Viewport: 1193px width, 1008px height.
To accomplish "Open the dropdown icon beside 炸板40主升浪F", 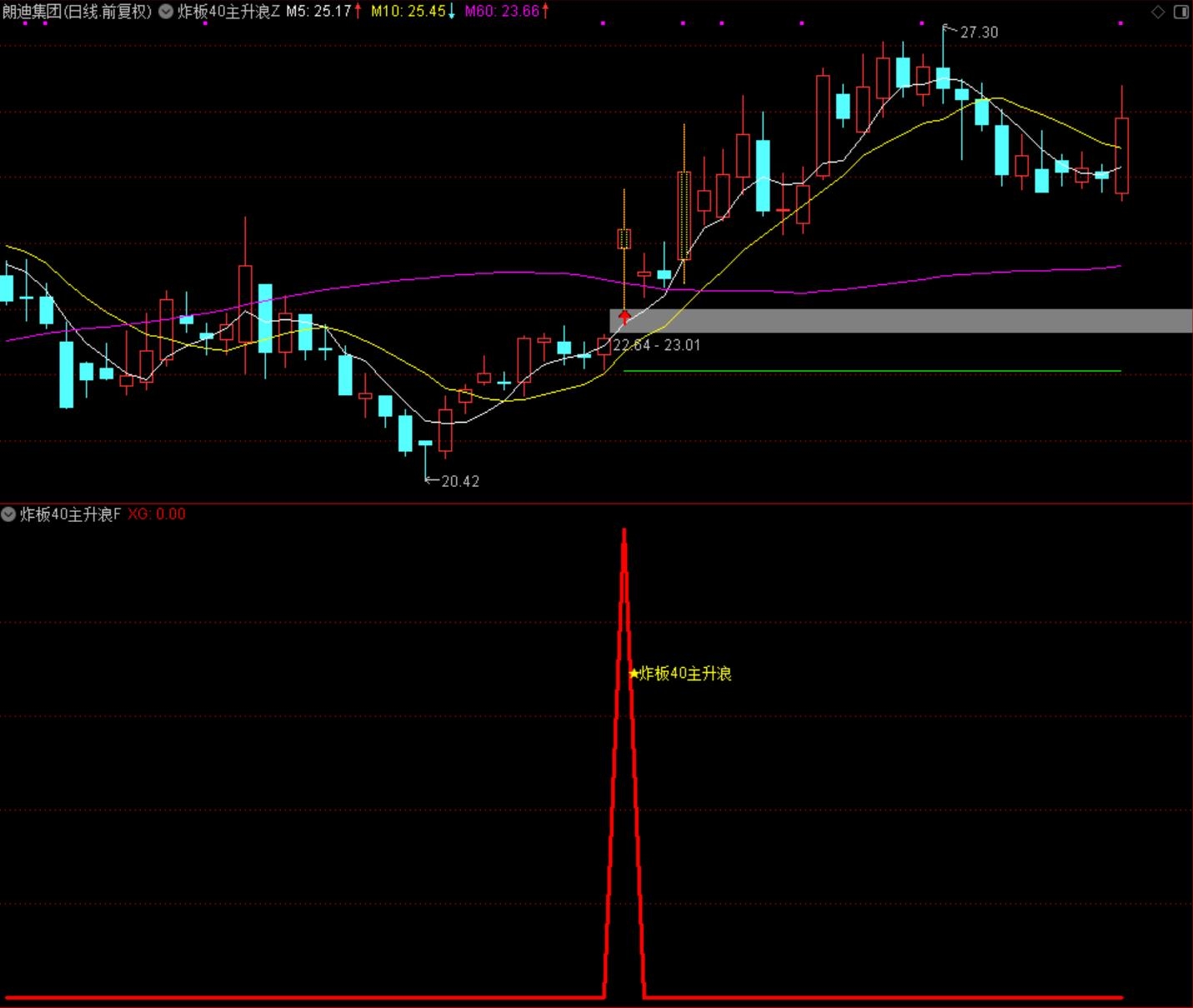I will (x=9, y=514).
